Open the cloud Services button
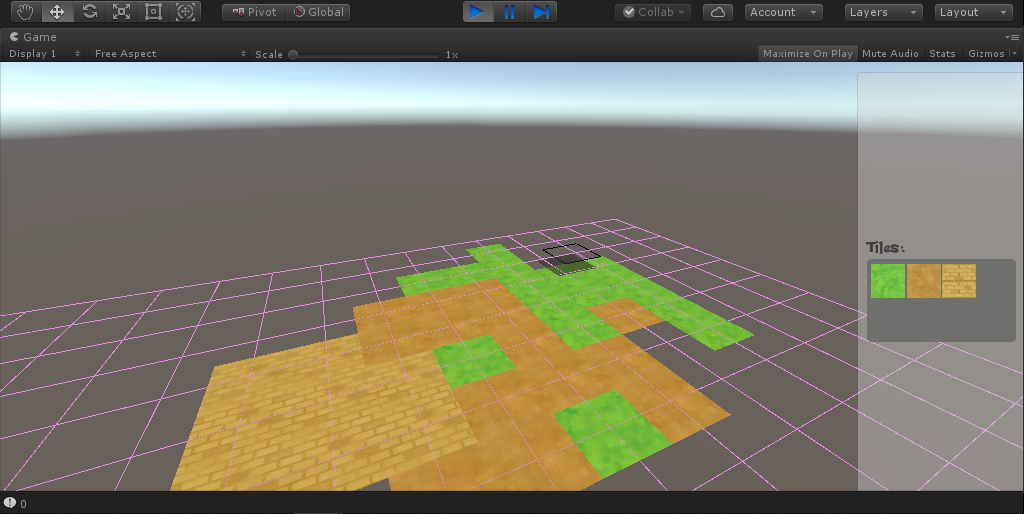The image size is (1024, 514). 718,12
